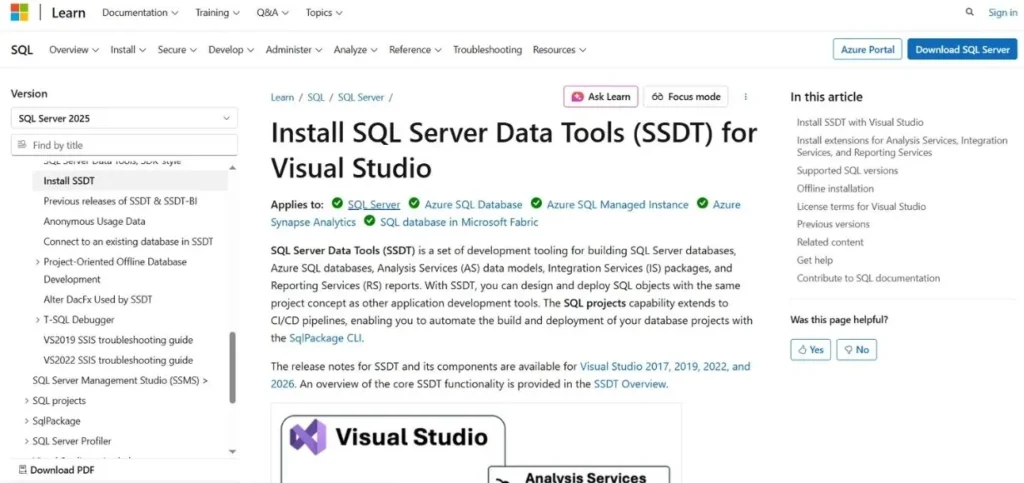This screenshot has width=1024, height=483.
Task: Open Ask Learn assistant
Action: point(600,97)
